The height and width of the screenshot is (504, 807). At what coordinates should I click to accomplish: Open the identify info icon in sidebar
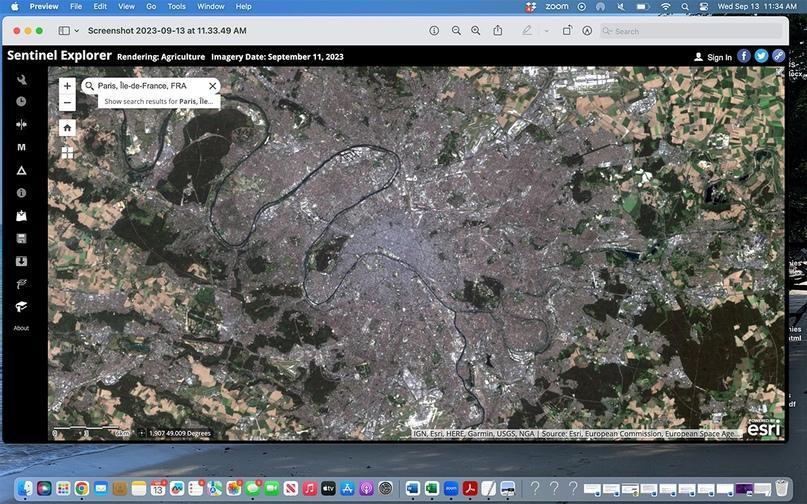[21, 193]
